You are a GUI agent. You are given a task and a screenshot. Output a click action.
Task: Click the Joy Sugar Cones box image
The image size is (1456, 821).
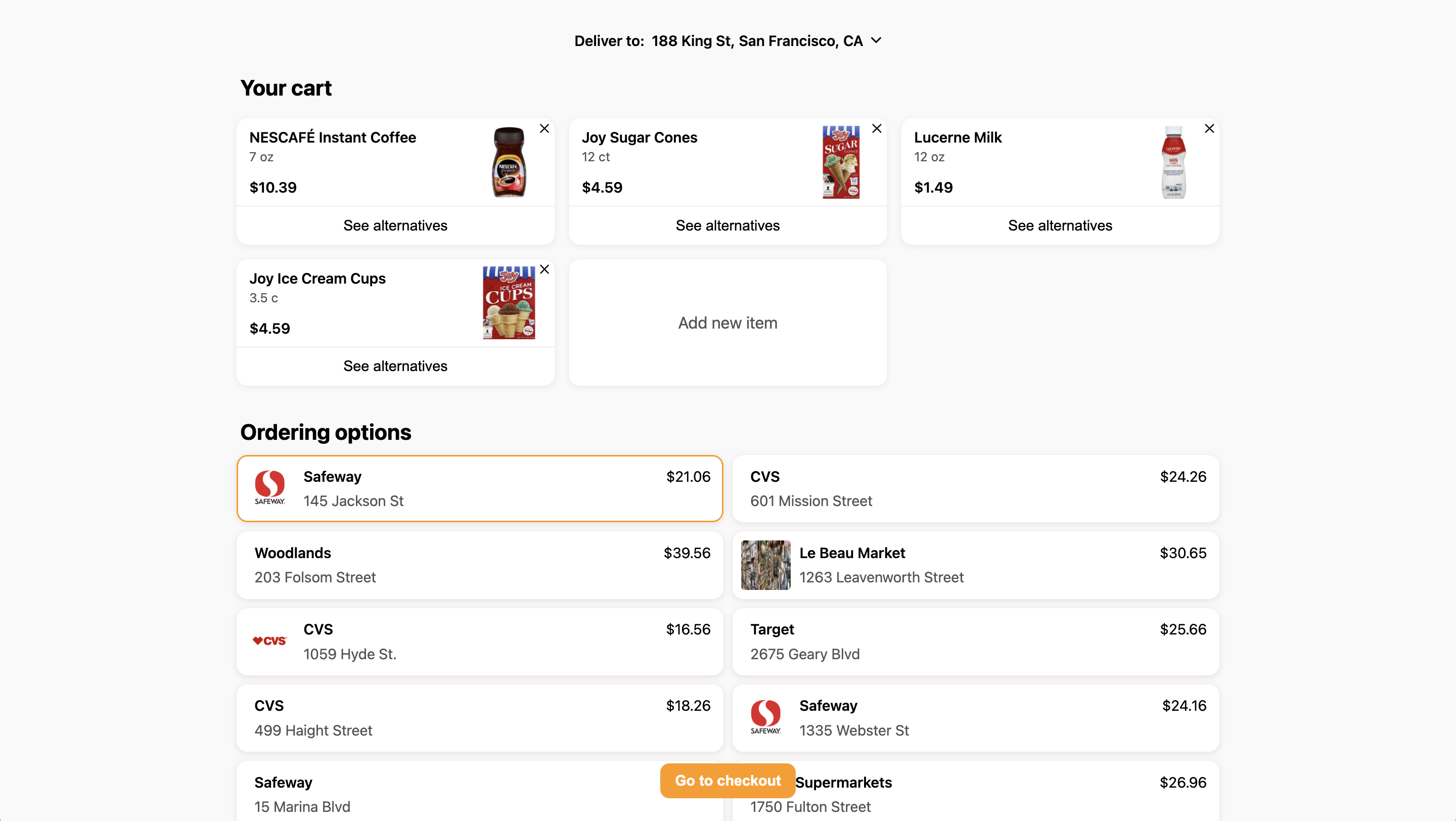[841, 162]
